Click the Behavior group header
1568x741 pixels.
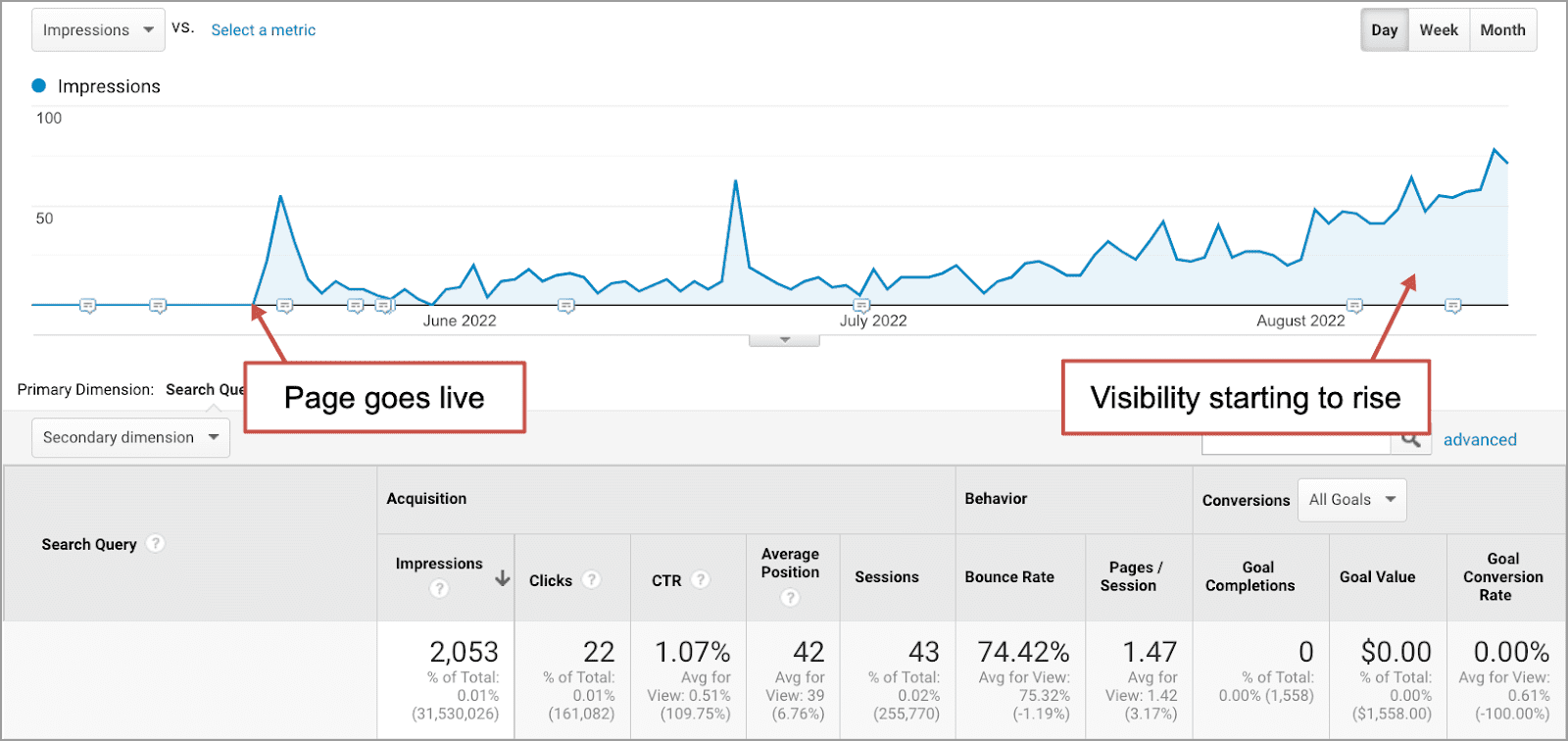[996, 499]
